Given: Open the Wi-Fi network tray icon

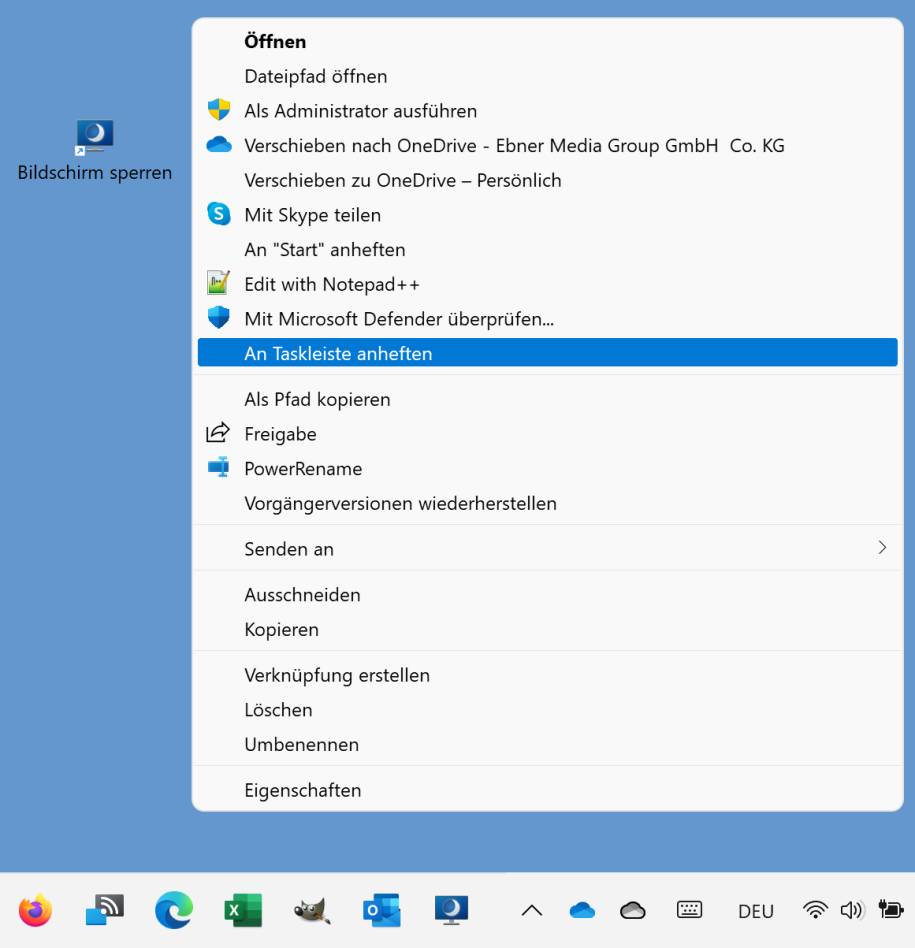Looking at the screenshot, I should 816,910.
